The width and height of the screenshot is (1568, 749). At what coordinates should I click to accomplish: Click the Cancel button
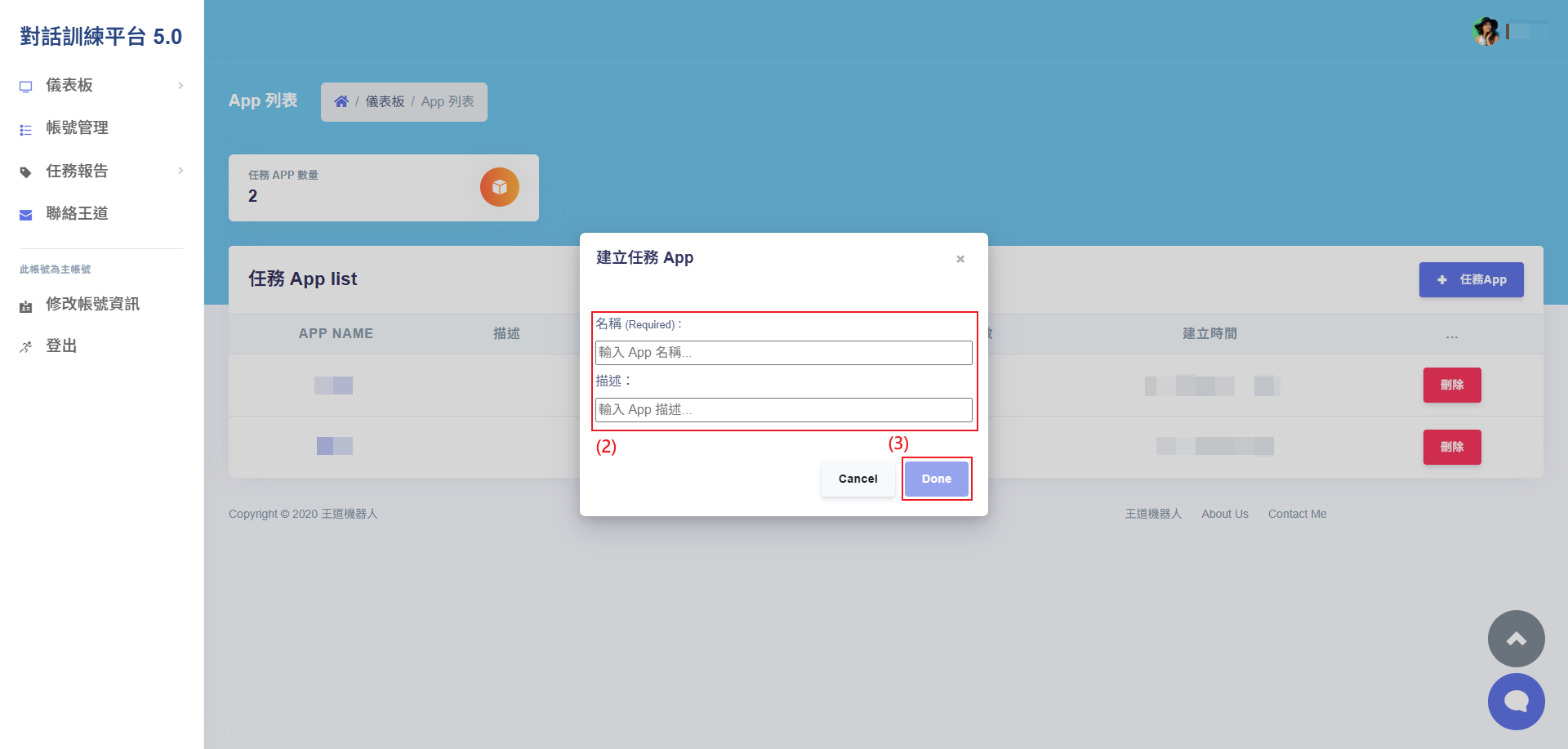click(x=858, y=479)
